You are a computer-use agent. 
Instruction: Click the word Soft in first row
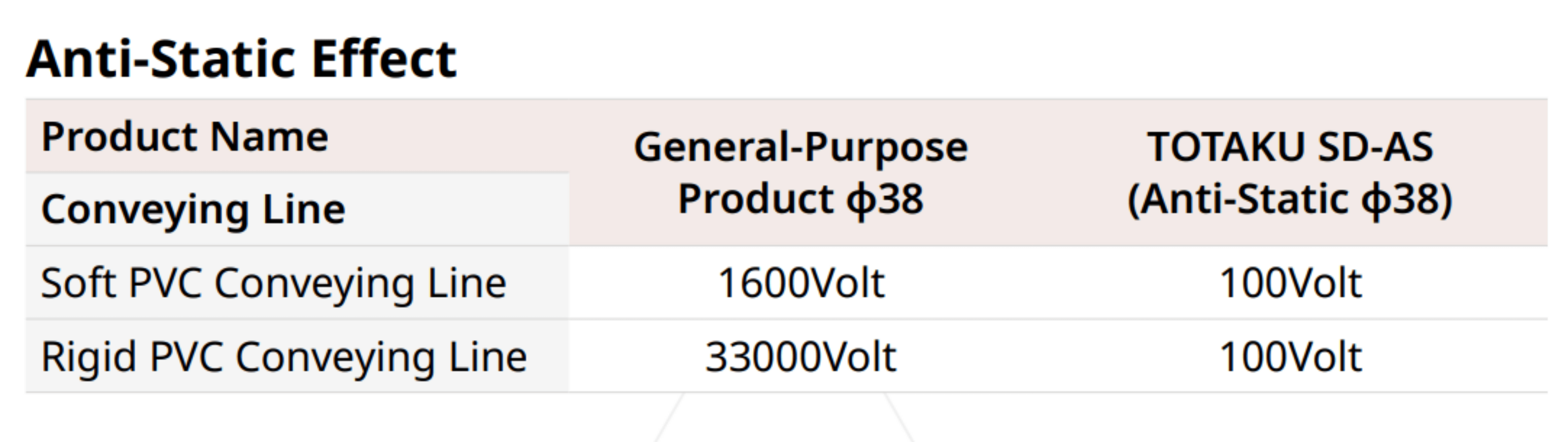click(78, 283)
